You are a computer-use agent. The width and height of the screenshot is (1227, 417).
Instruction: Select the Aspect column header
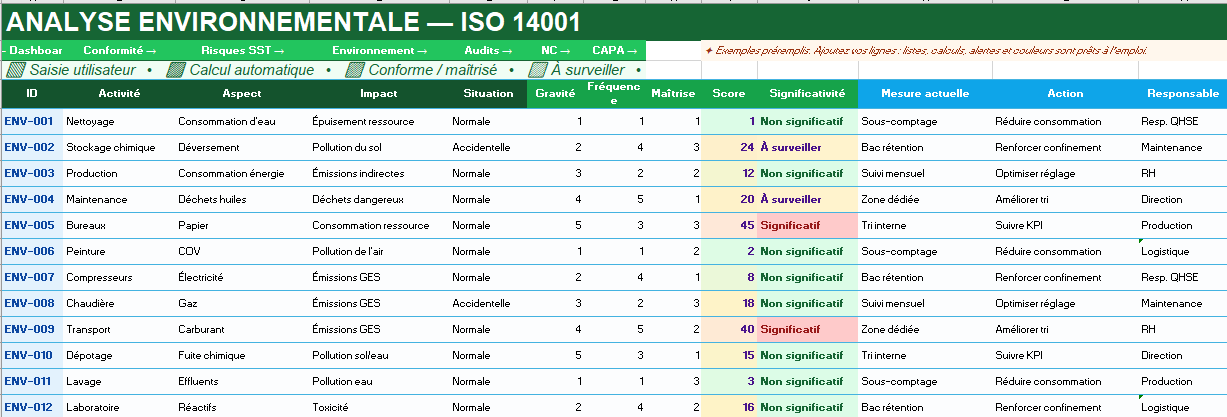point(243,94)
